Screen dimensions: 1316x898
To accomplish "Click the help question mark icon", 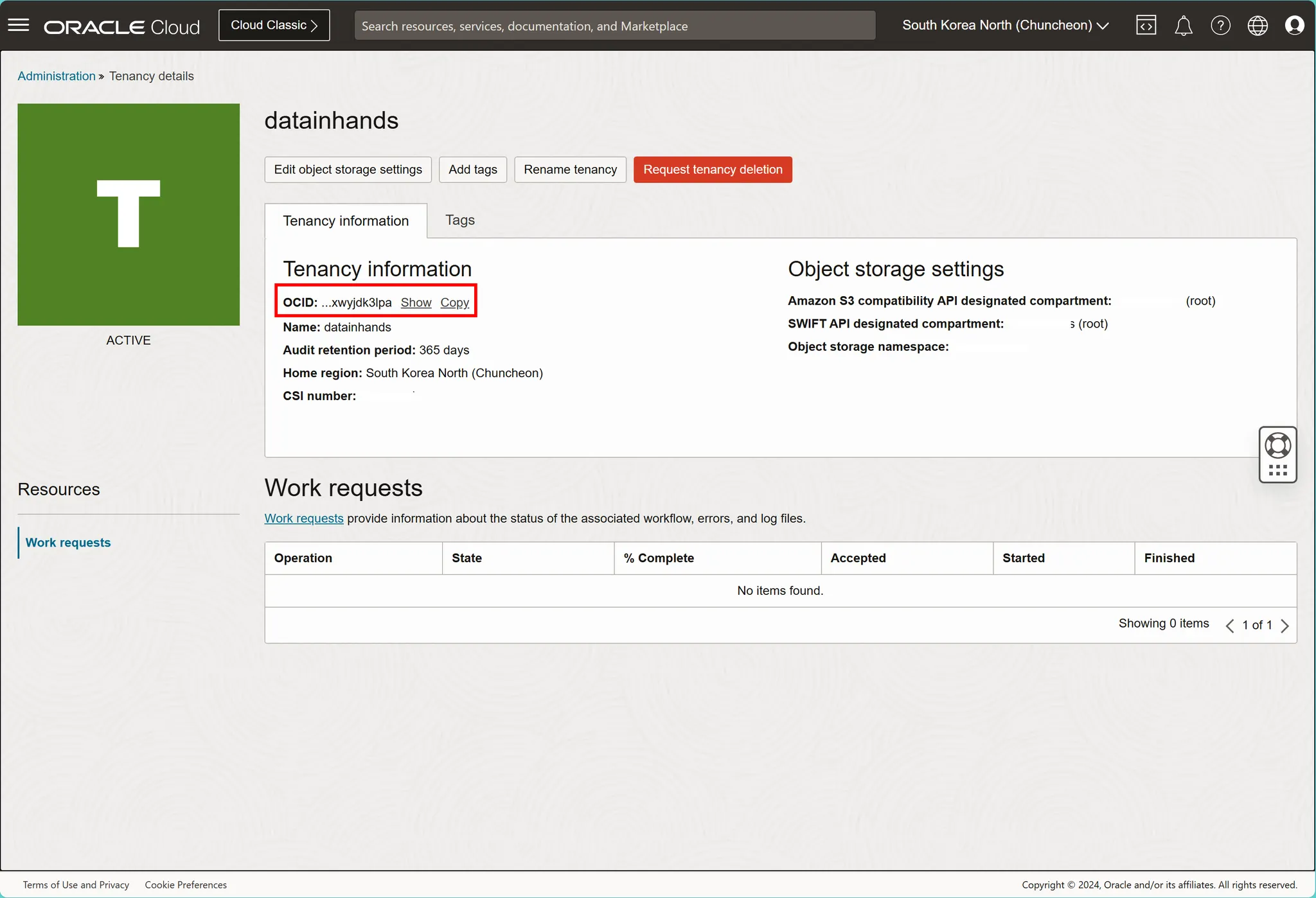I will click(x=1220, y=26).
